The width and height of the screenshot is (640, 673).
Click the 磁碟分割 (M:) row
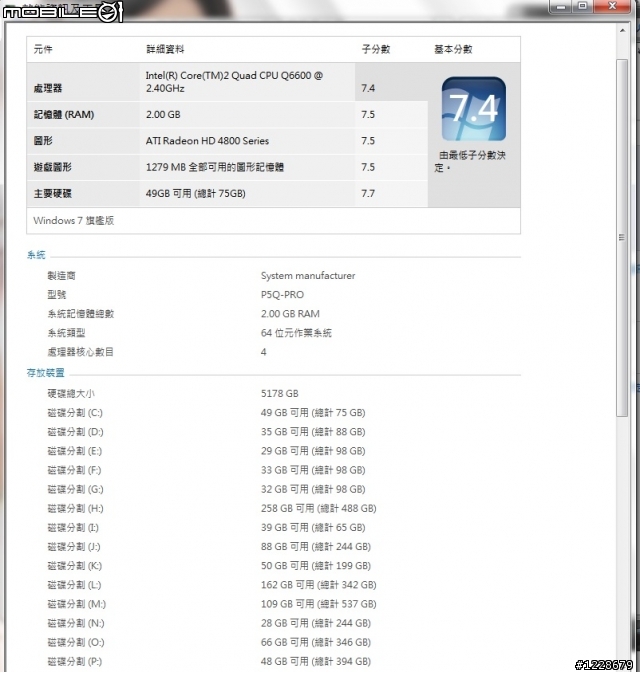212,604
